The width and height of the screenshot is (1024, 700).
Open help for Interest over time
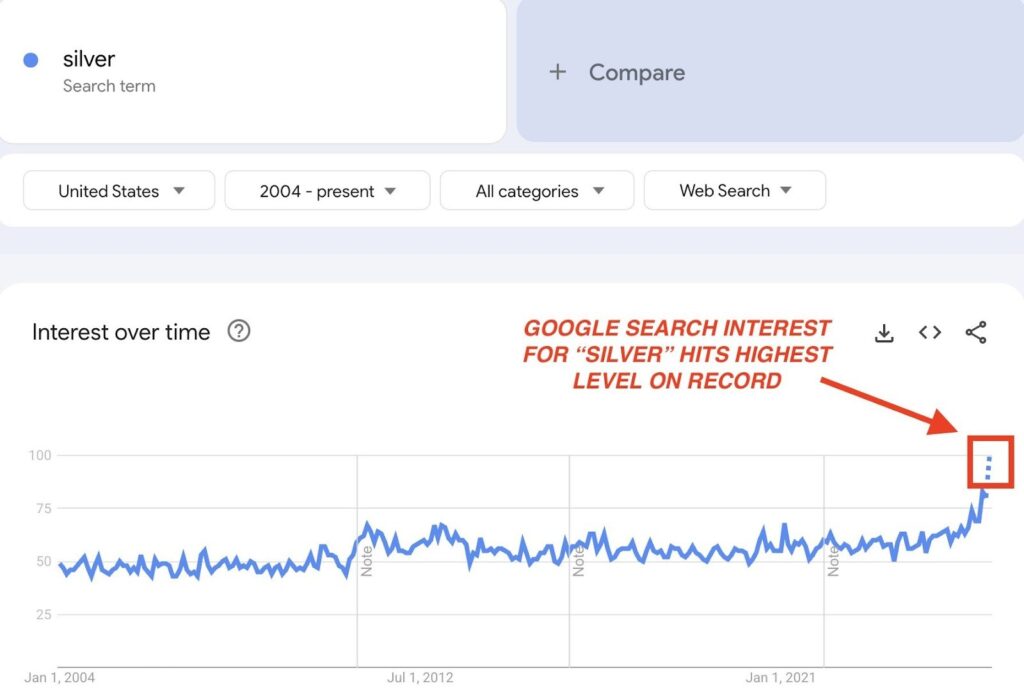[239, 331]
